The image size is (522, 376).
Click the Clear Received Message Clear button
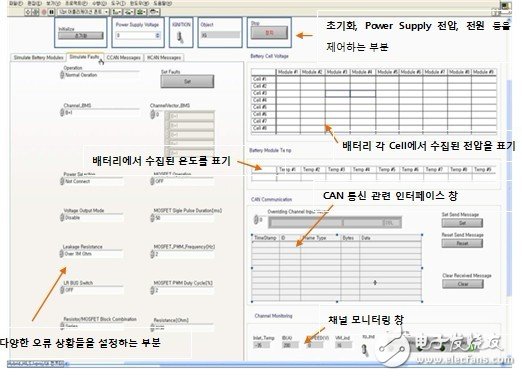tap(463, 284)
